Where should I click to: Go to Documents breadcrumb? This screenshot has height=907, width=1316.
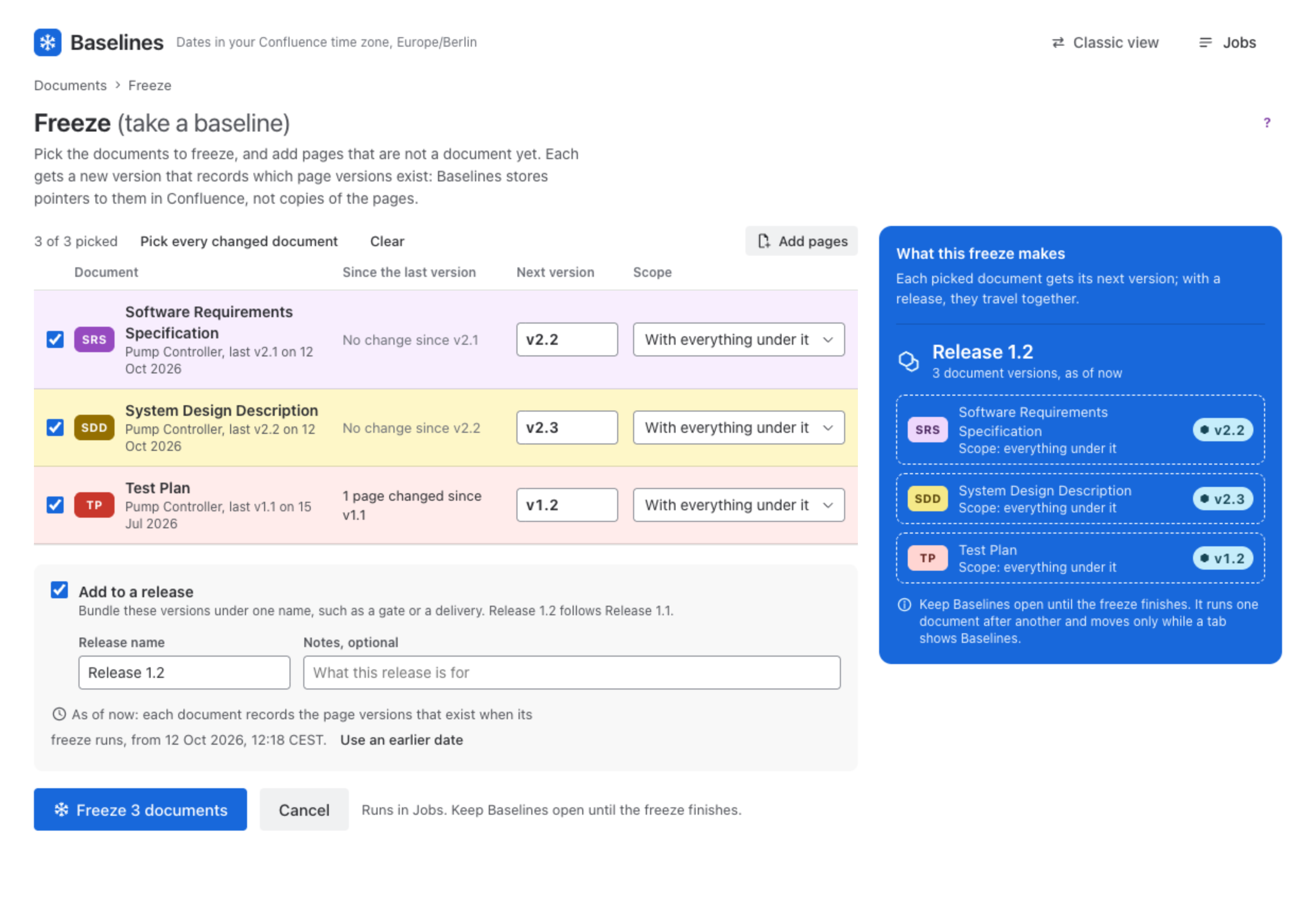(x=71, y=85)
